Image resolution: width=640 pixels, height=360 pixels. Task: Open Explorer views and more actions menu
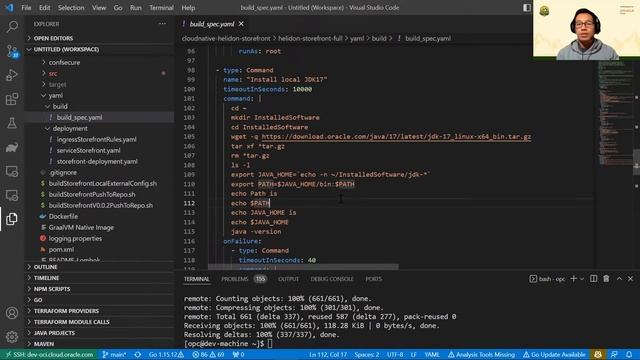pos(162,24)
